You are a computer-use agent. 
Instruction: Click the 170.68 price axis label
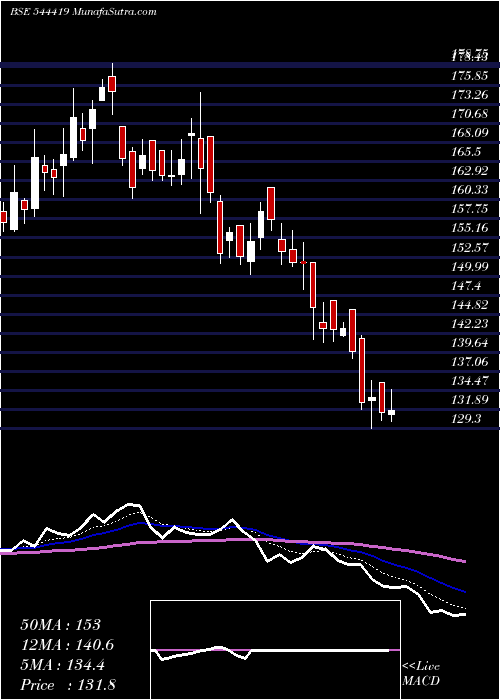469,114
